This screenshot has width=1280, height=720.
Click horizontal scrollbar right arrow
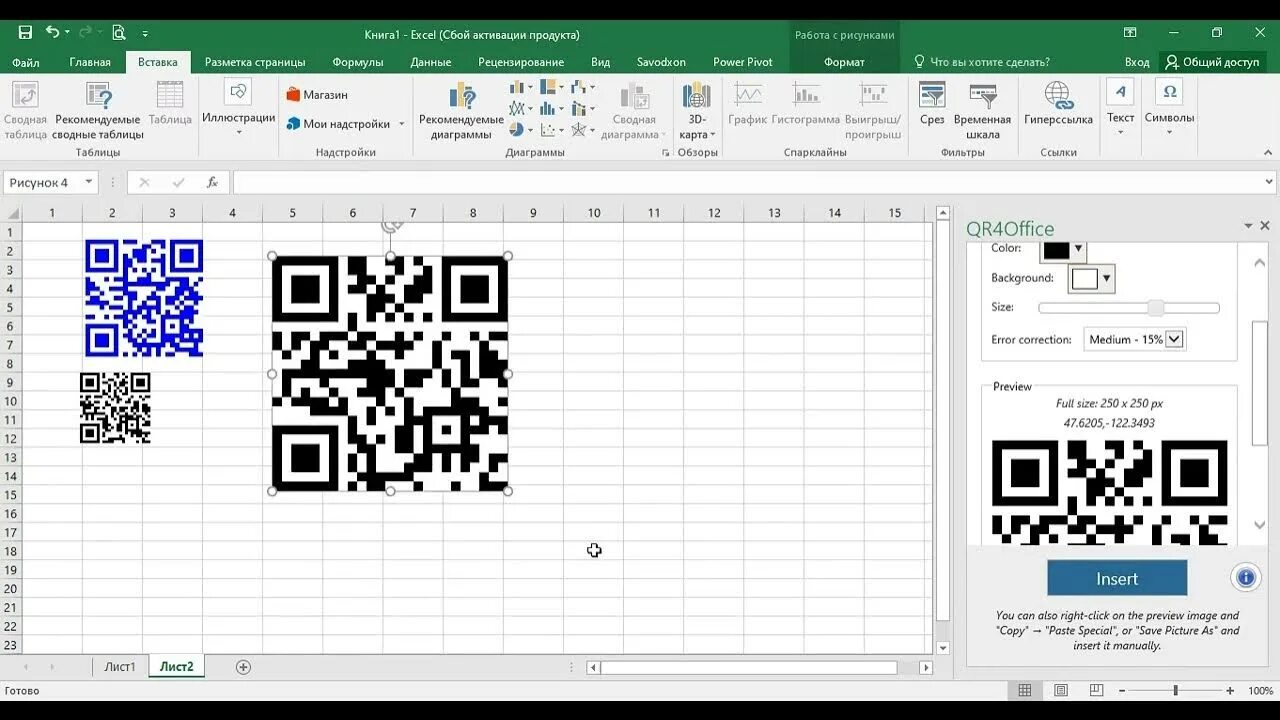click(926, 667)
